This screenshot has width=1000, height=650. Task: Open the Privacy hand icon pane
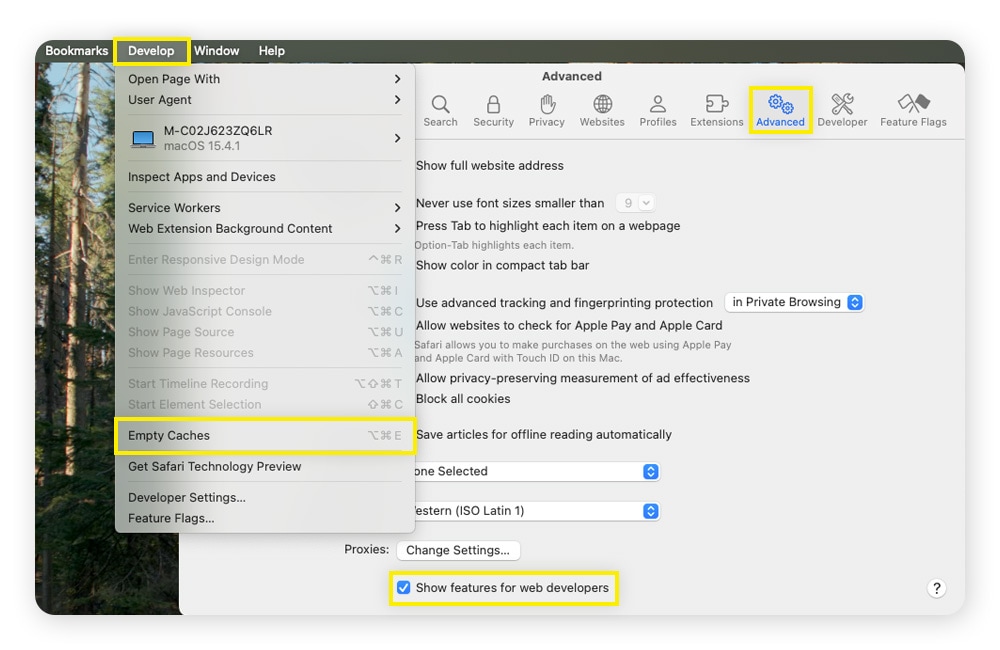coord(547,111)
